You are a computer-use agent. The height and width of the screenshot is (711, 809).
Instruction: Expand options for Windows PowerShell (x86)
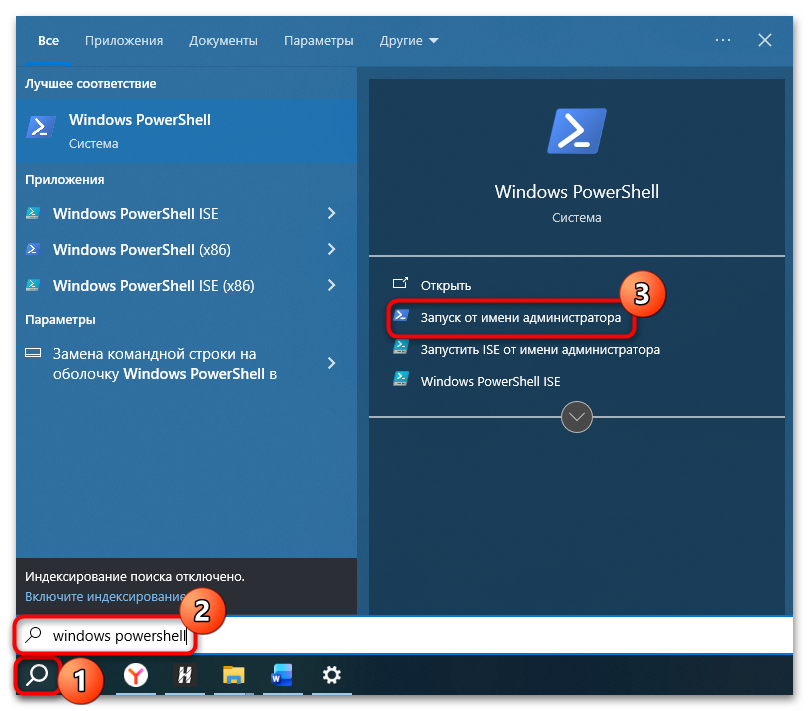pyautogui.click(x=332, y=249)
